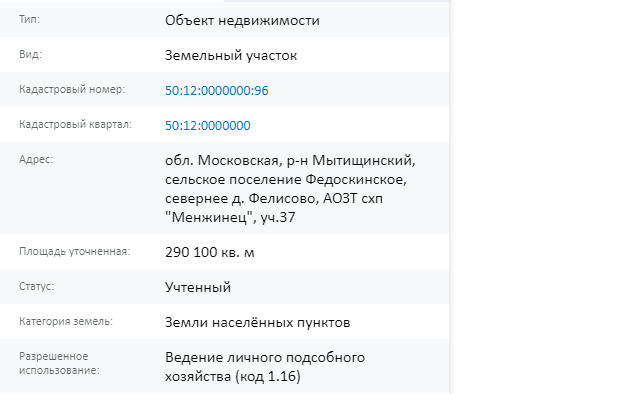
Task: Click the address text starting 'обл. Московская'
Action: coord(290,189)
